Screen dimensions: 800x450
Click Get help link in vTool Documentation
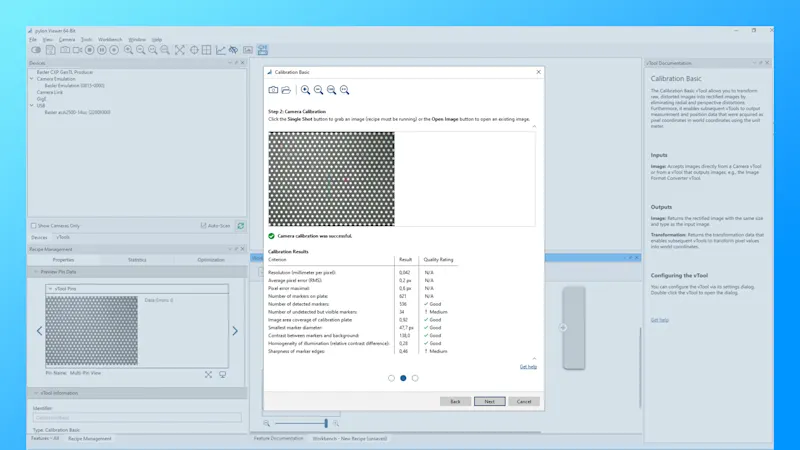(x=660, y=320)
